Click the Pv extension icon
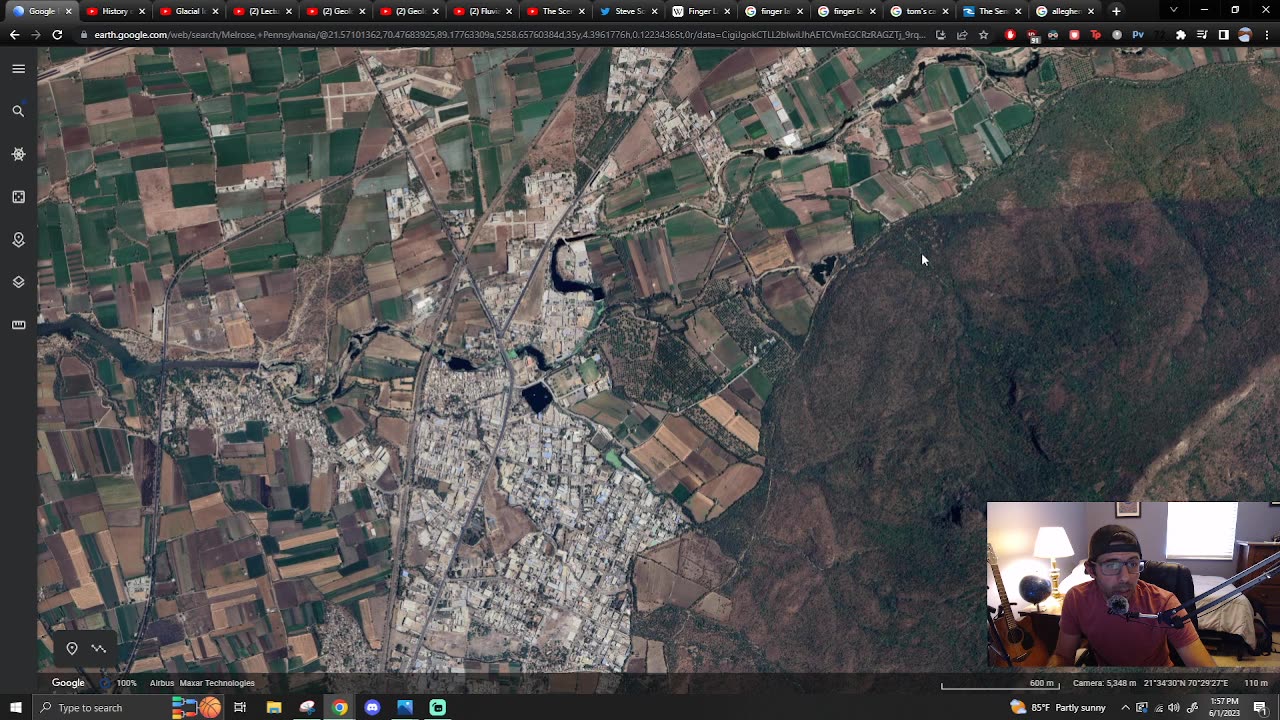 1138,35
